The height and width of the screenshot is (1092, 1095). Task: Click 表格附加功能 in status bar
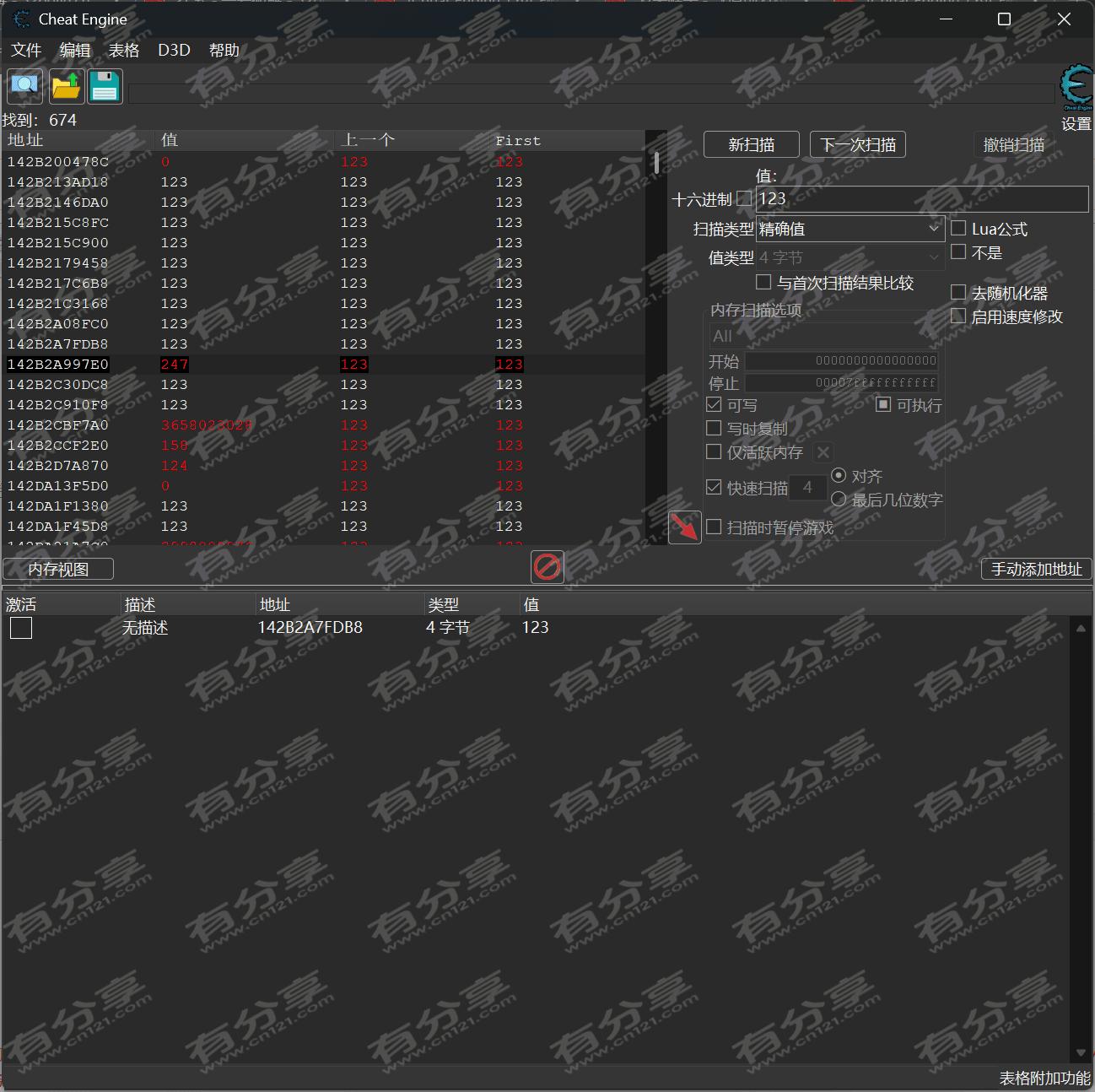pos(1044,1078)
